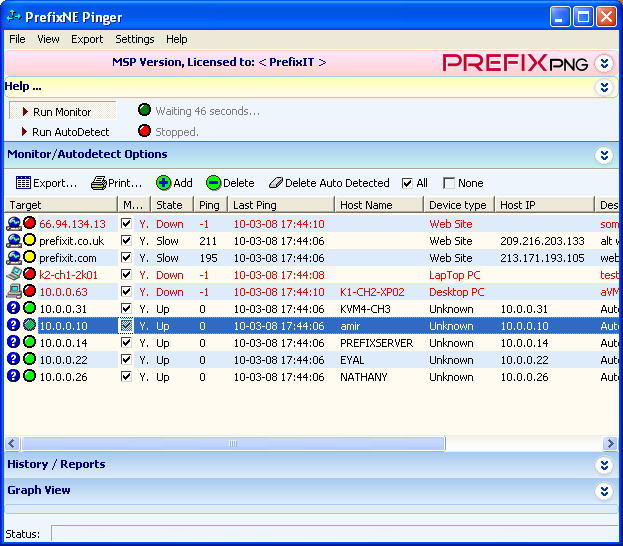
Task: Select the PREFIXSERVER host name cell
Action: (376, 343)
